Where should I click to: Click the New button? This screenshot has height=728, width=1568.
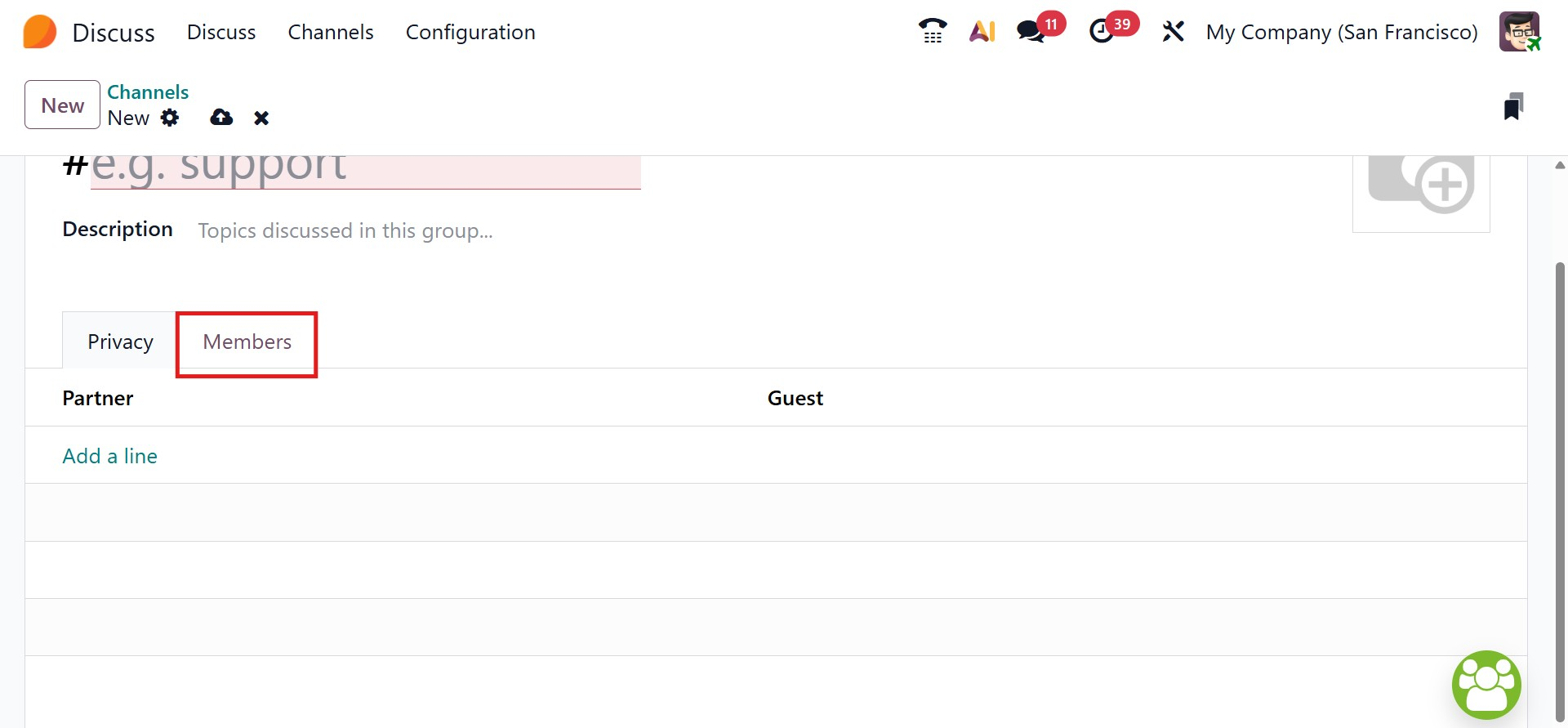(62, 105)
